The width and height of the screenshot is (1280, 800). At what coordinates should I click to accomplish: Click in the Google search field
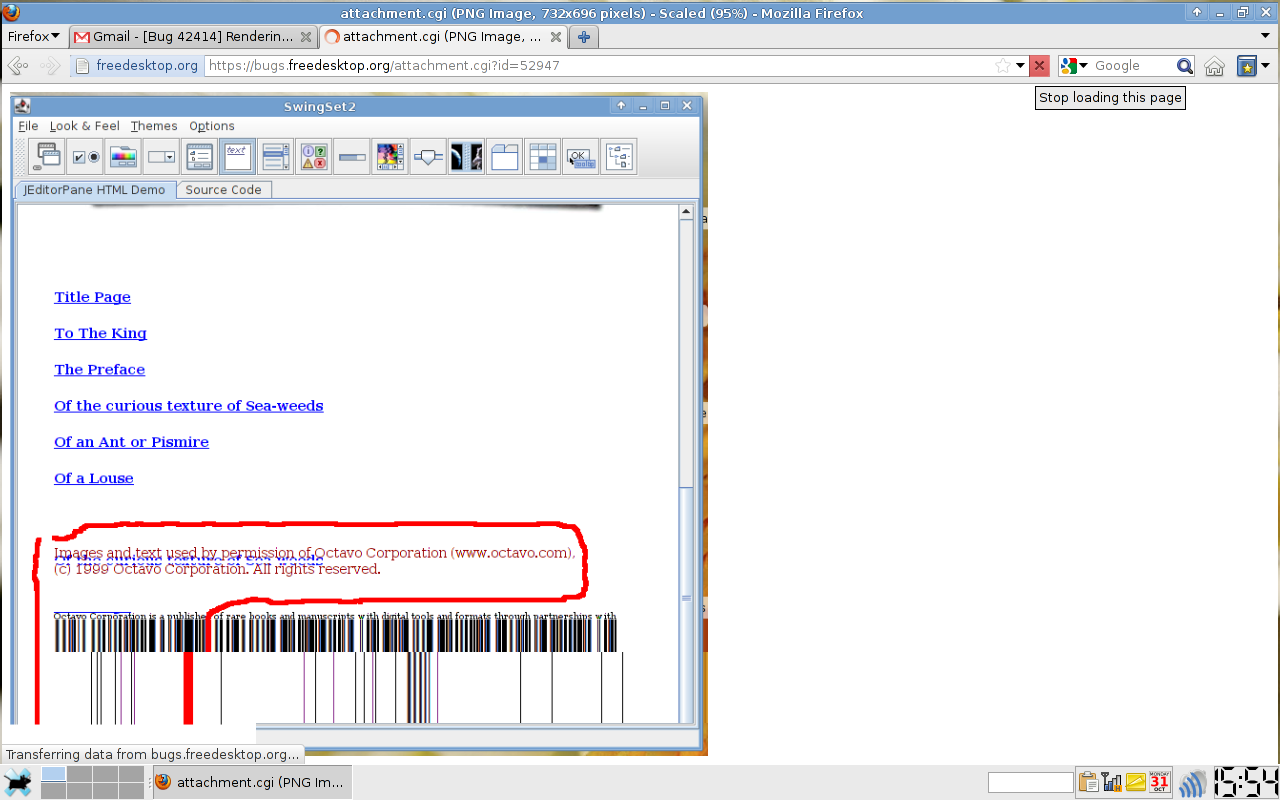pyautogui.click(x=1130, y=66)
